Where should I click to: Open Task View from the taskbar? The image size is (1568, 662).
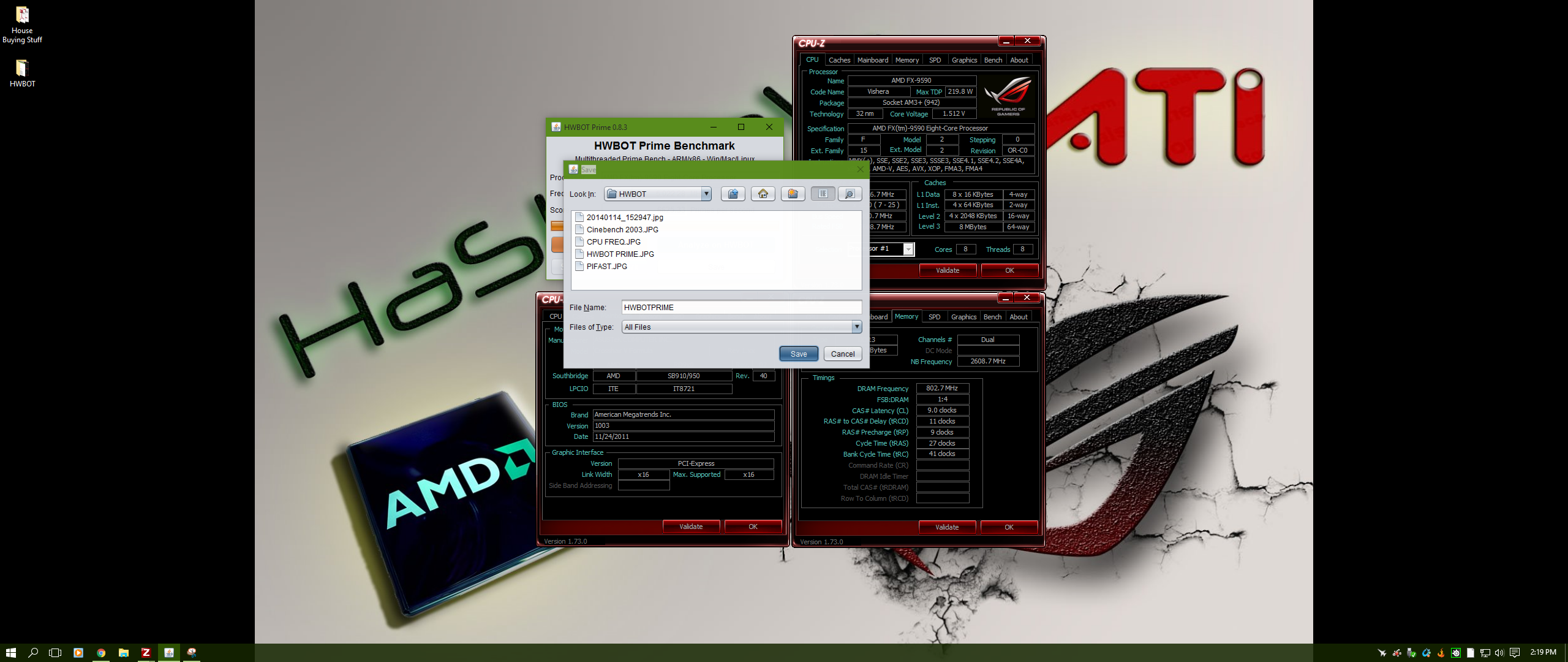click(55, 653)
